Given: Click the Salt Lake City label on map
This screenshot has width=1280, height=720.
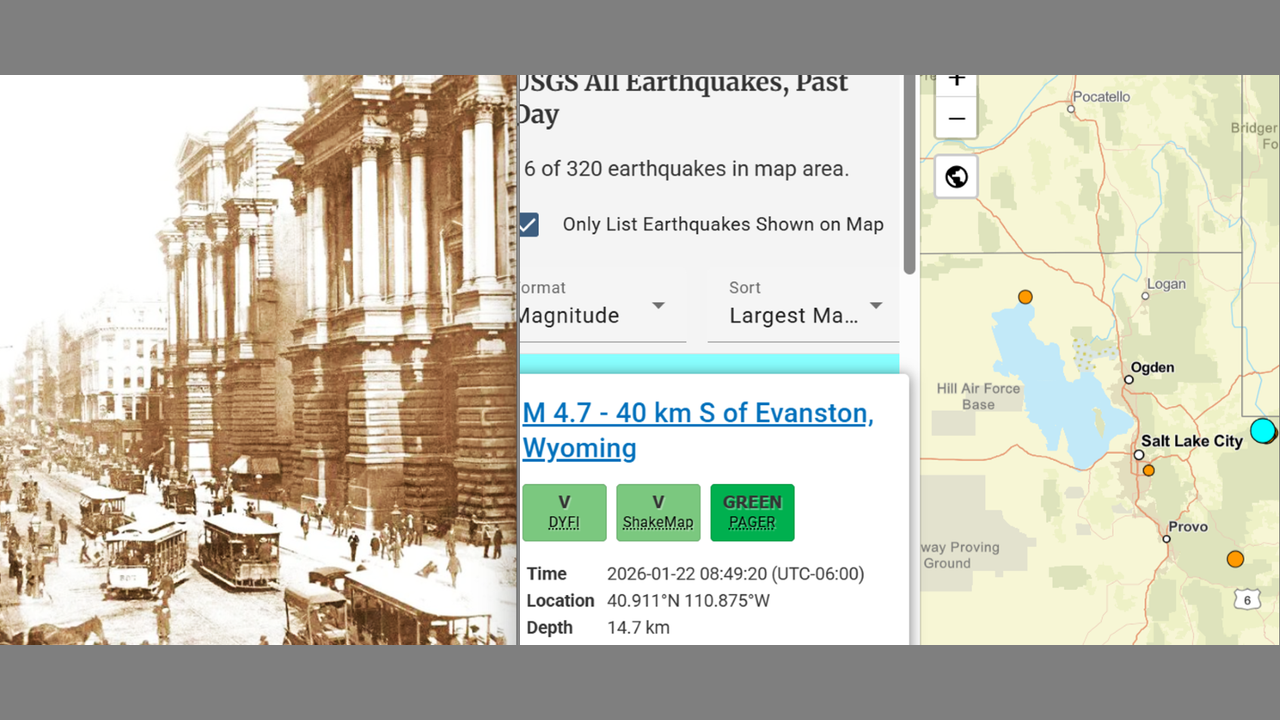Looking at the screenshot, I should coord(1192,441).
